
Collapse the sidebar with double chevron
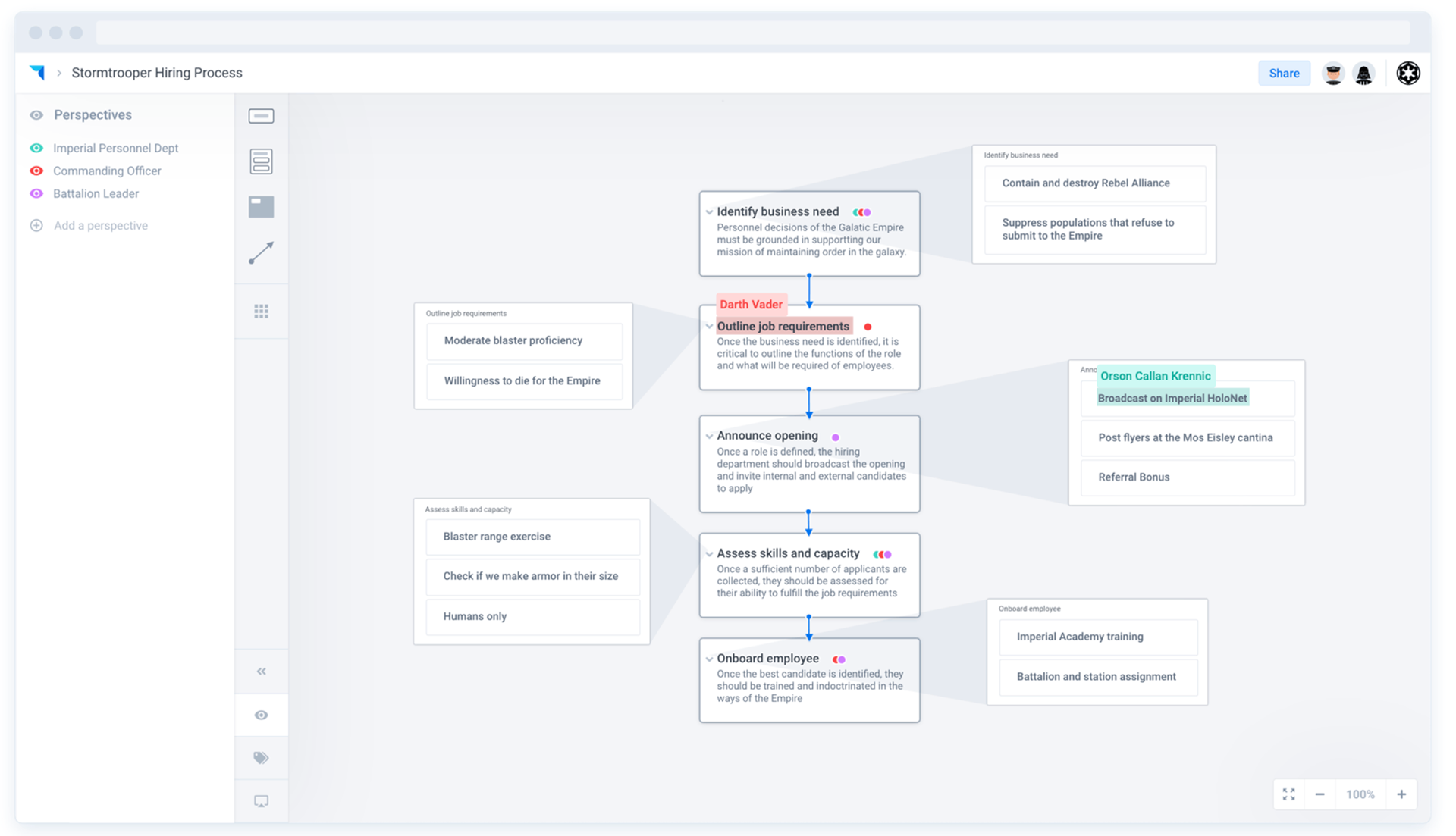point(261,672)
